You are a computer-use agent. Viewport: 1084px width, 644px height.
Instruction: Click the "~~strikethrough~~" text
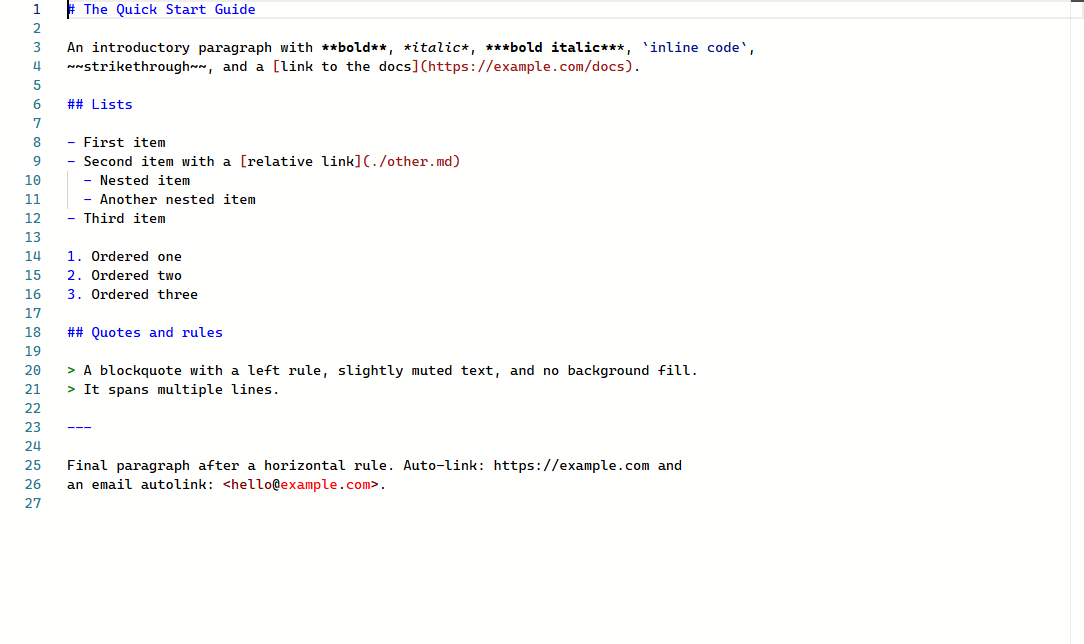(x=137, y=67)
